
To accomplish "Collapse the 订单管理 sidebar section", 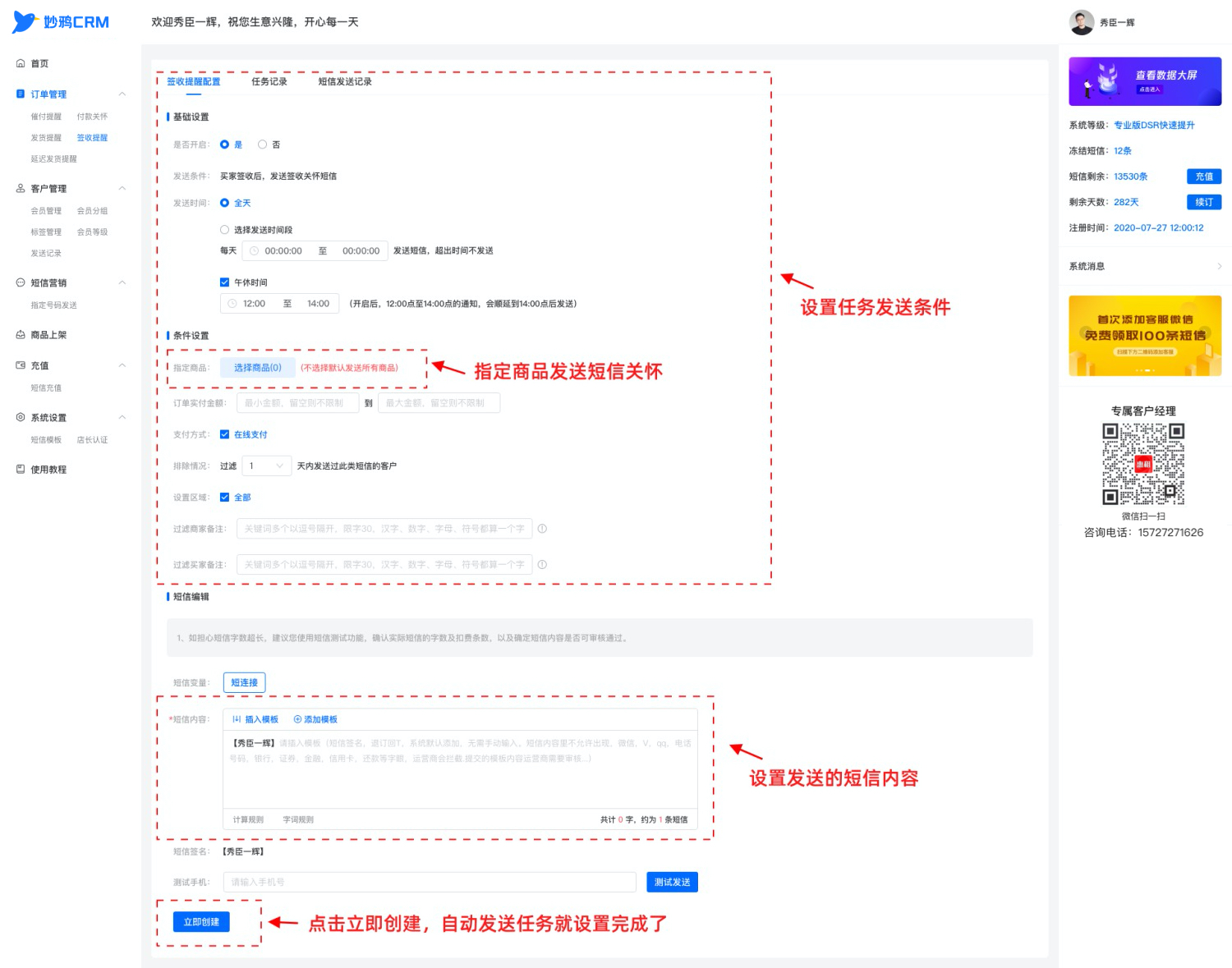I will tap(122, 94).
